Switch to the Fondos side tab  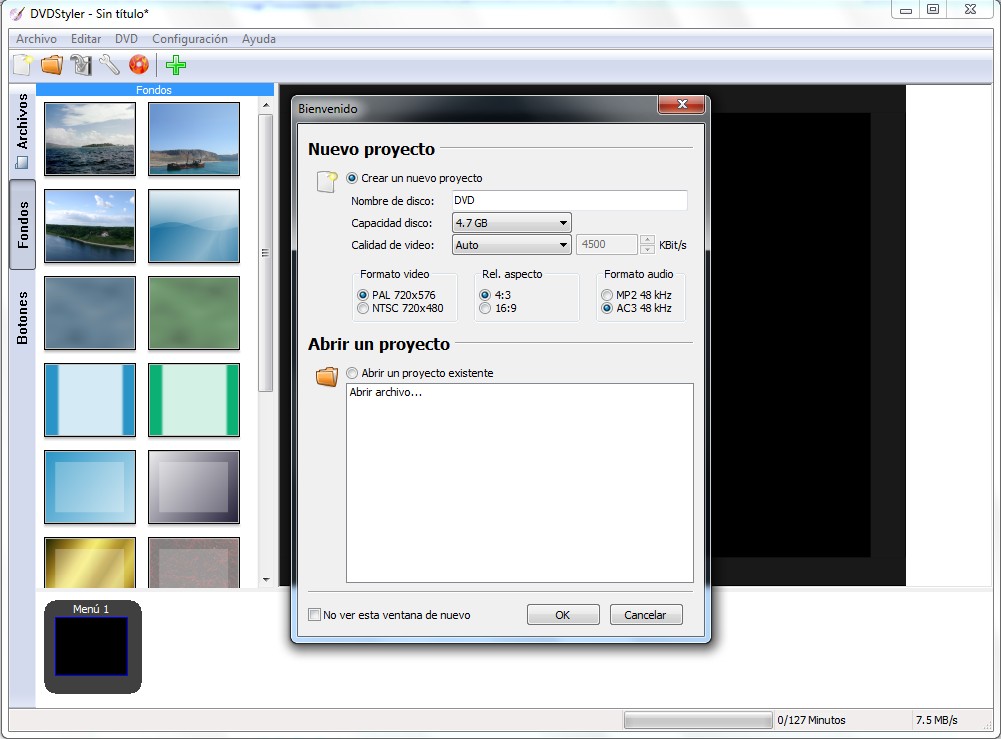[22, 225]
